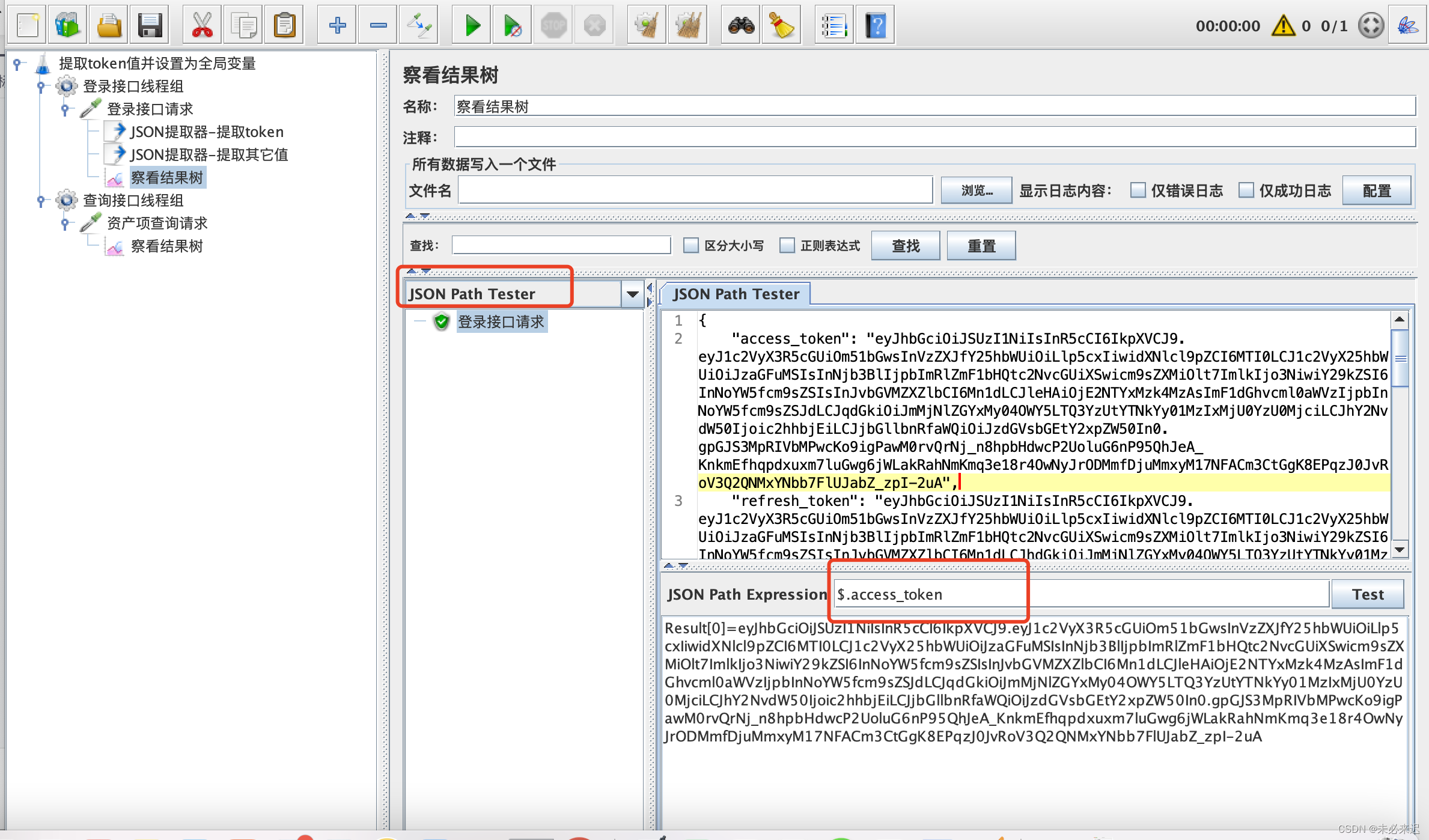Click Start no pauses icon
The image size is (1429, 840).
click(x=512, y=25)
